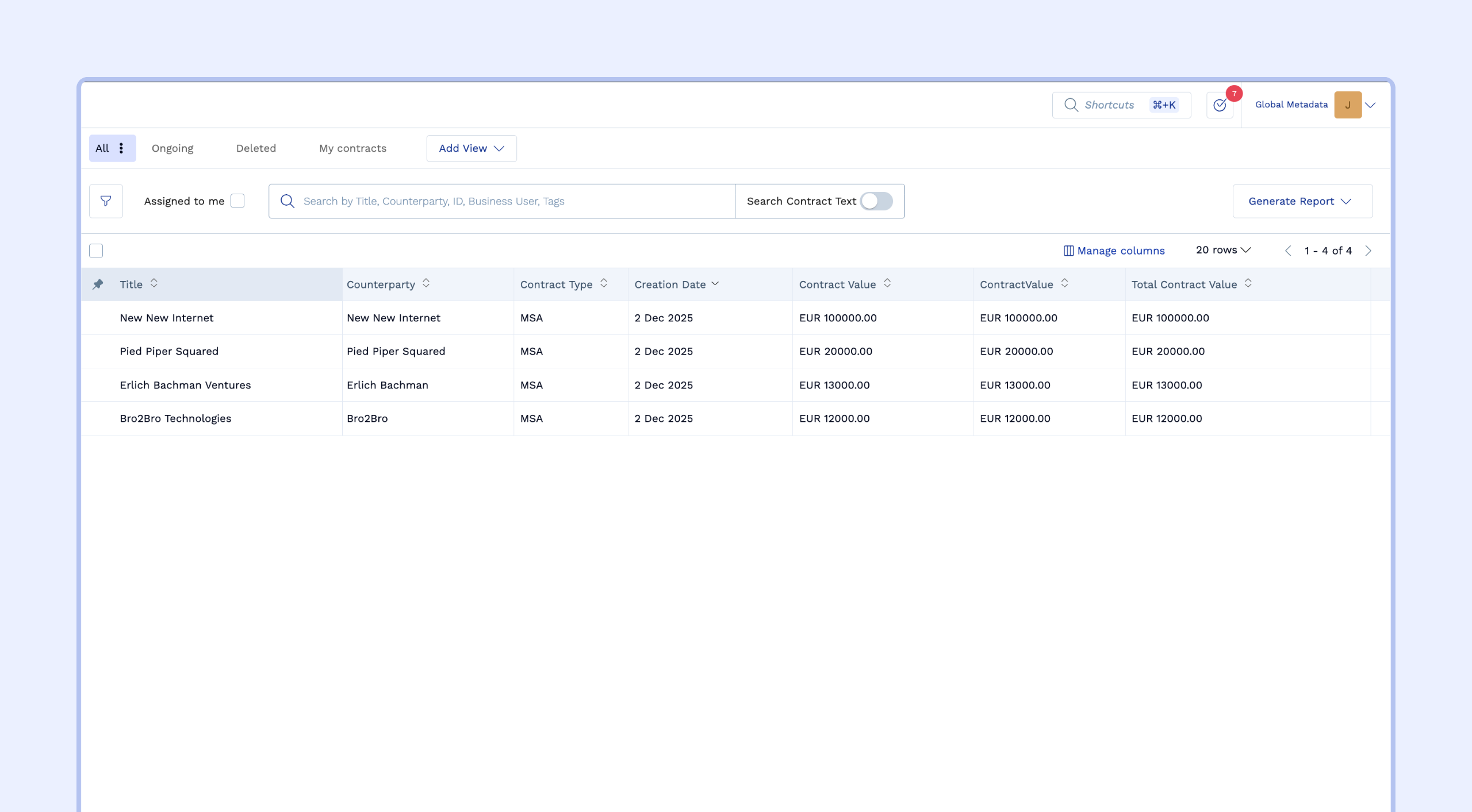This screenshot has width=1472, height=812.
Task: Click the pin icon in Title header
Action: pos(98,284)
